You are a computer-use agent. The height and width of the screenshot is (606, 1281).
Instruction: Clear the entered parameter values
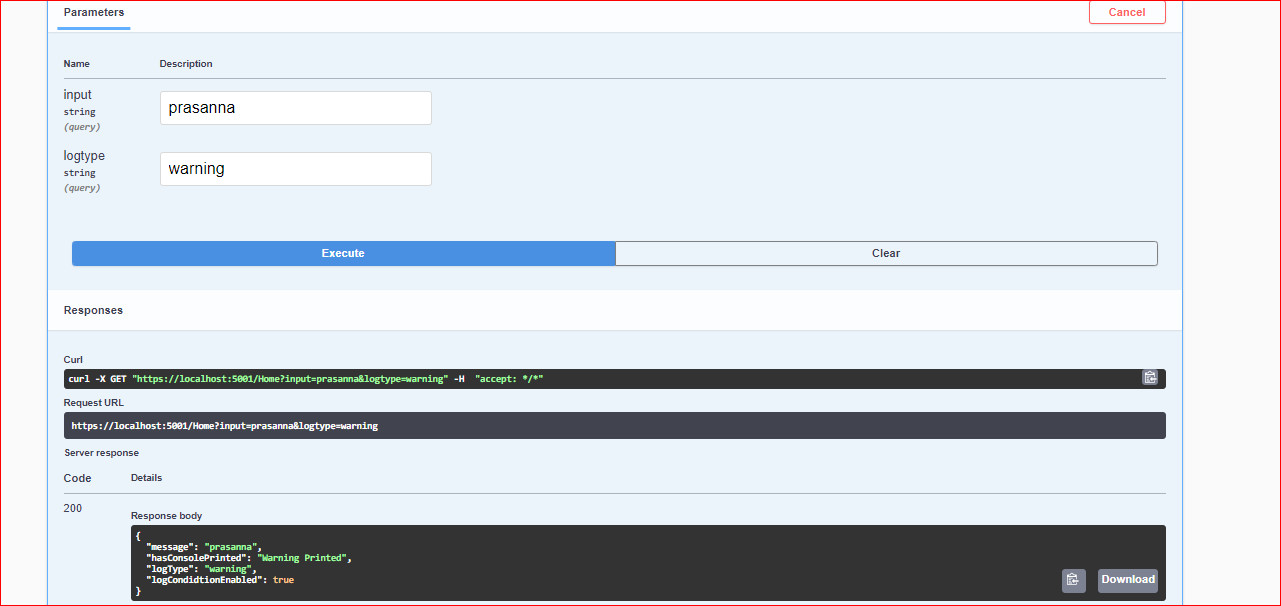[885, 253]
